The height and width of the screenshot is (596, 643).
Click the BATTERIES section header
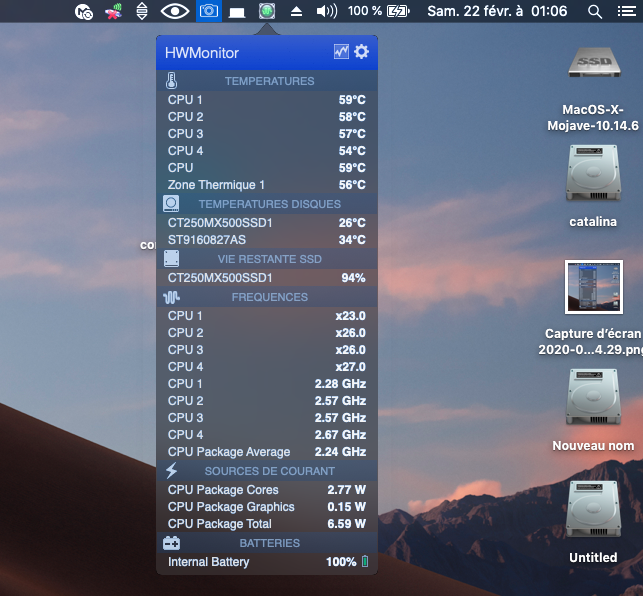(267, 543)
